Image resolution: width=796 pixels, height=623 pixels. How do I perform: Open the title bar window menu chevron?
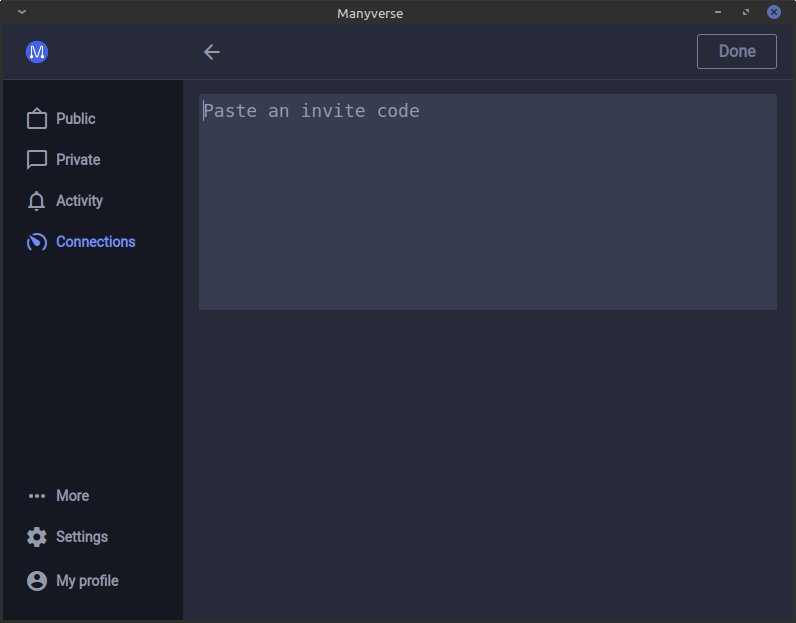click(22, 12)
